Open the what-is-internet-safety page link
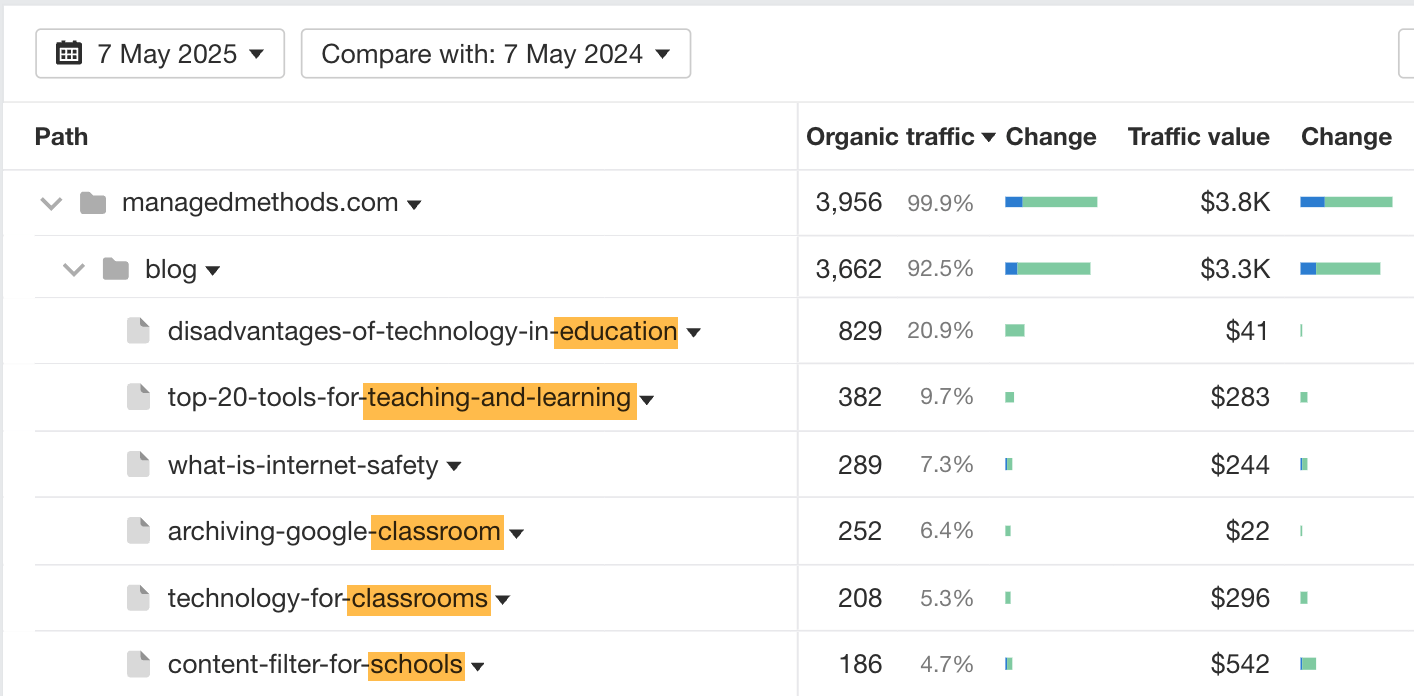The image size is (1414, 696). pyautogui.click(x=303, y=465)
